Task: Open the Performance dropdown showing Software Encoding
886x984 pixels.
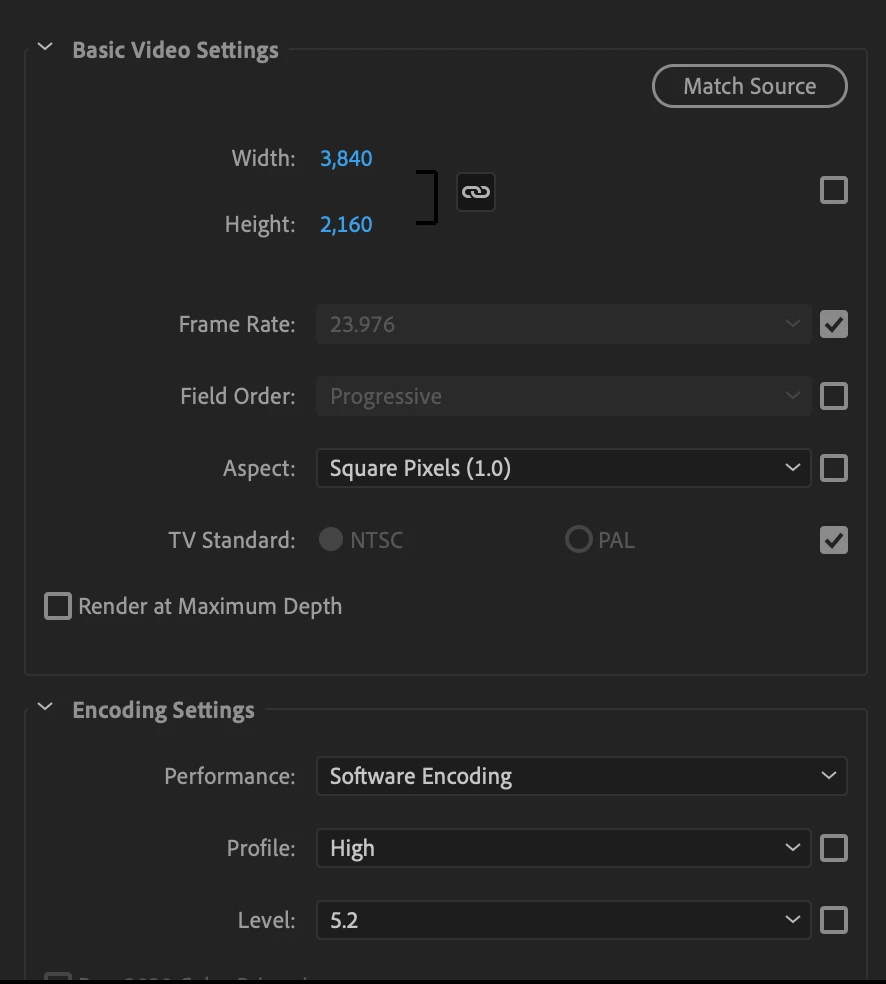Action: [581, 776]
